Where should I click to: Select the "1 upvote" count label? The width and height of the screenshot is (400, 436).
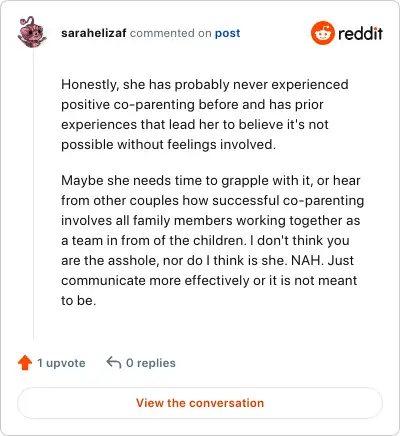point(61,363)
